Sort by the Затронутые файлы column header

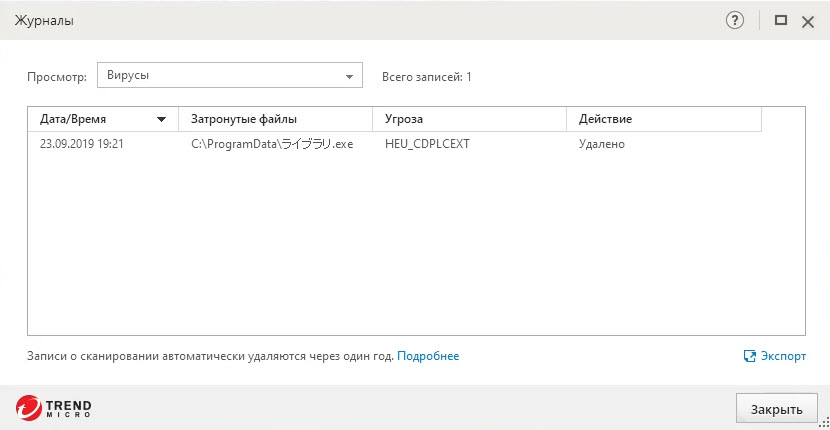coord(244,119)
